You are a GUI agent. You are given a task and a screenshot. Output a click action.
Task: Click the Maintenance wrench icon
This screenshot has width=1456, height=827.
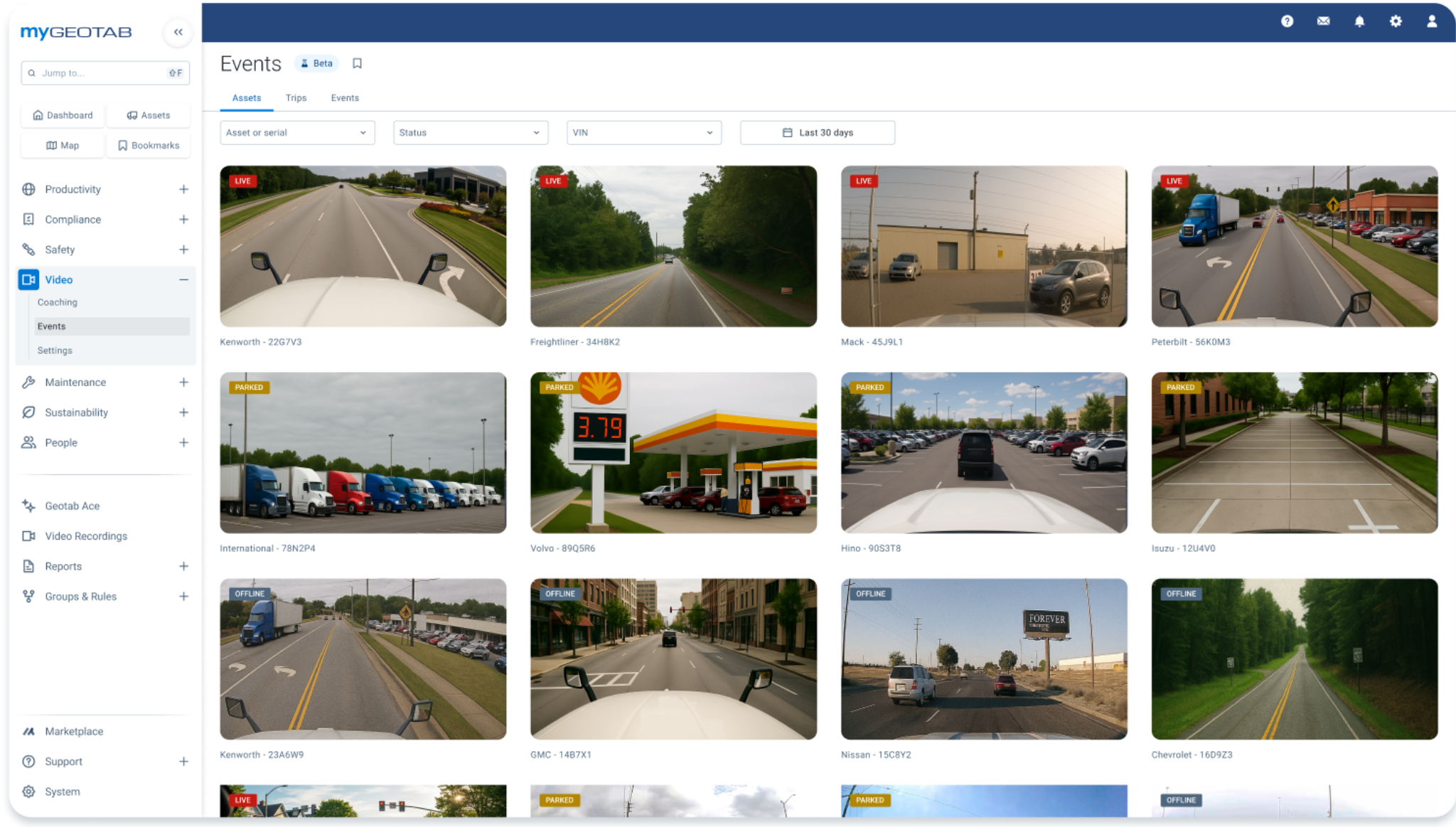28,382
